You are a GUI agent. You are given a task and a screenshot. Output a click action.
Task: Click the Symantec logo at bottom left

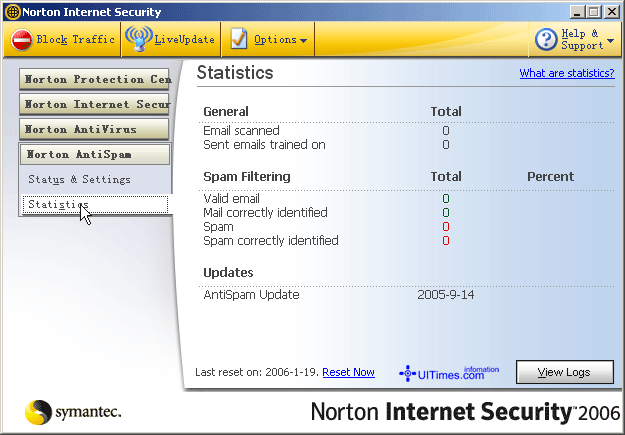click(x=73, y=412)
